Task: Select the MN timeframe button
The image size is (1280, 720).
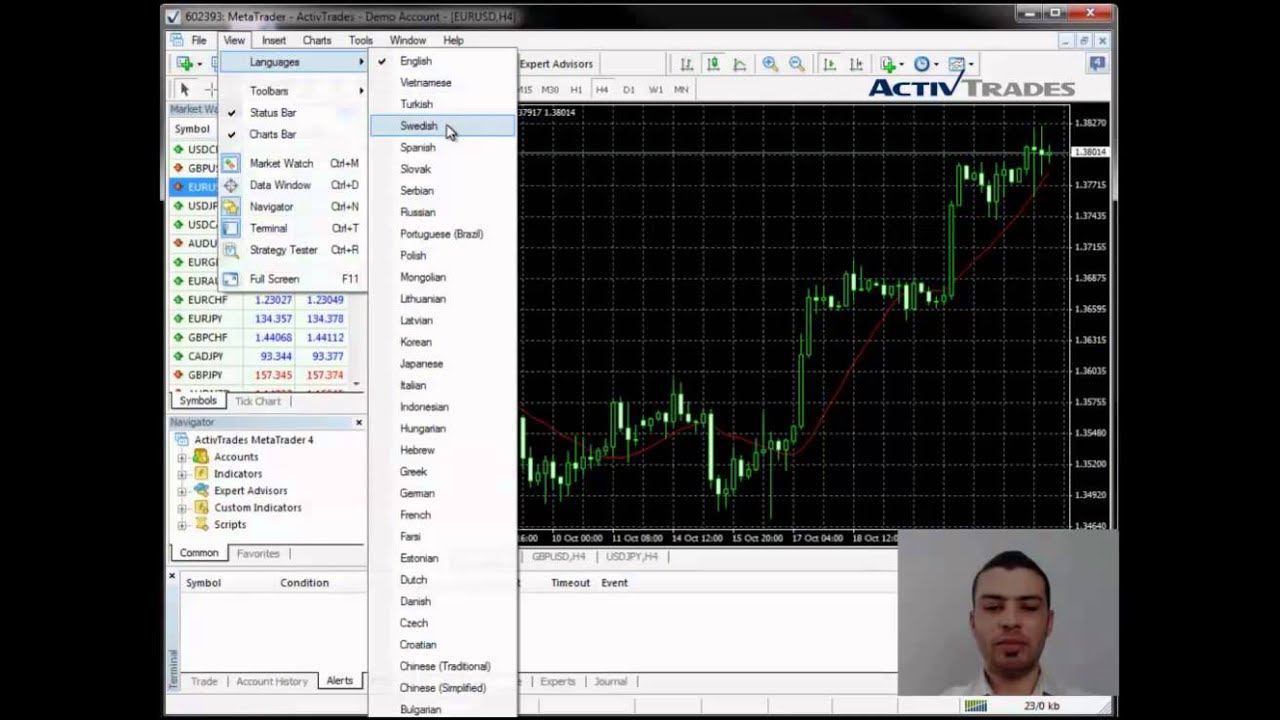Action: (x=681, y=90)
